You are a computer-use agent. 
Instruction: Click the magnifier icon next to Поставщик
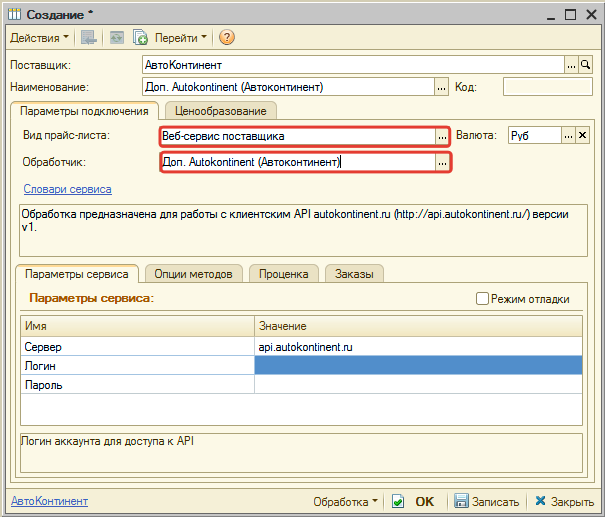click(x=586, y=65)
